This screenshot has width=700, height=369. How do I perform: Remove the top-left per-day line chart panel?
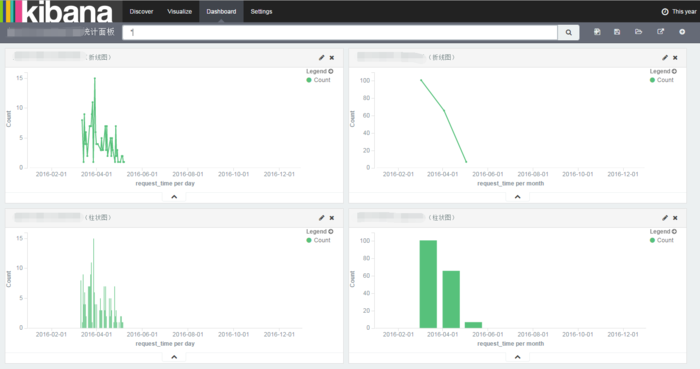tap(332, 58)
